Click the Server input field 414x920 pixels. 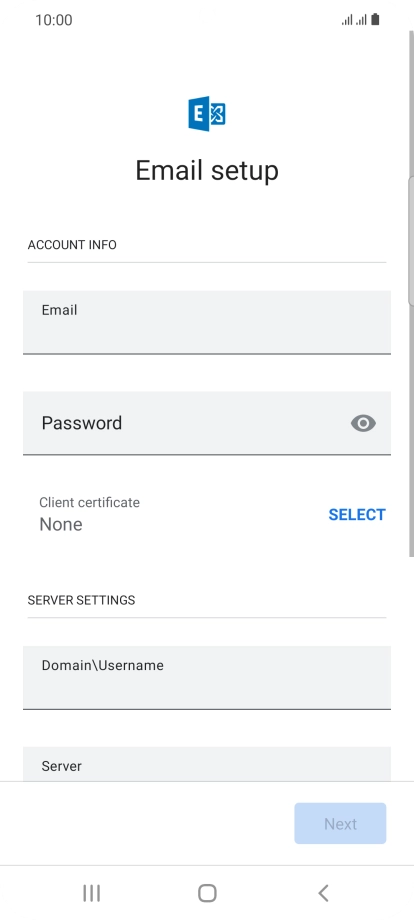point(207,764)
